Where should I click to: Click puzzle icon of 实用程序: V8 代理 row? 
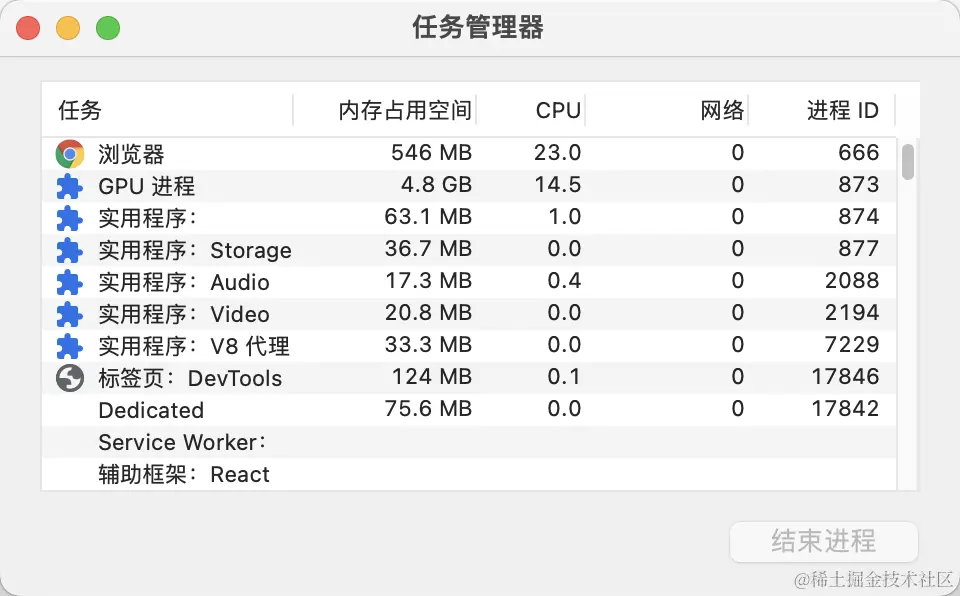click(69, 346)
